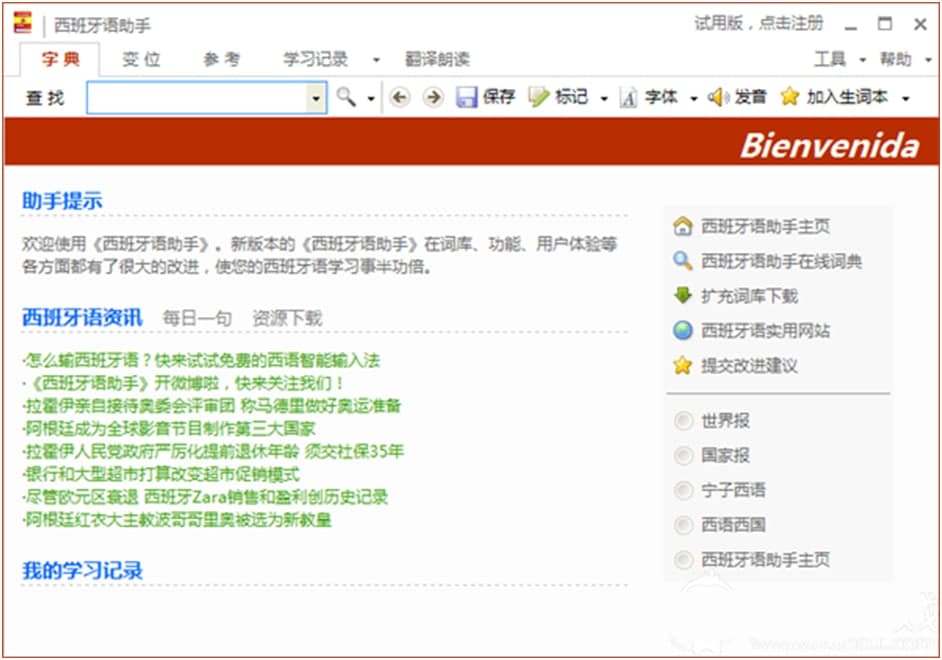Open the 翻译朗读 tab
This screenshot has width=942, height=660.
(x=437, y=59)
